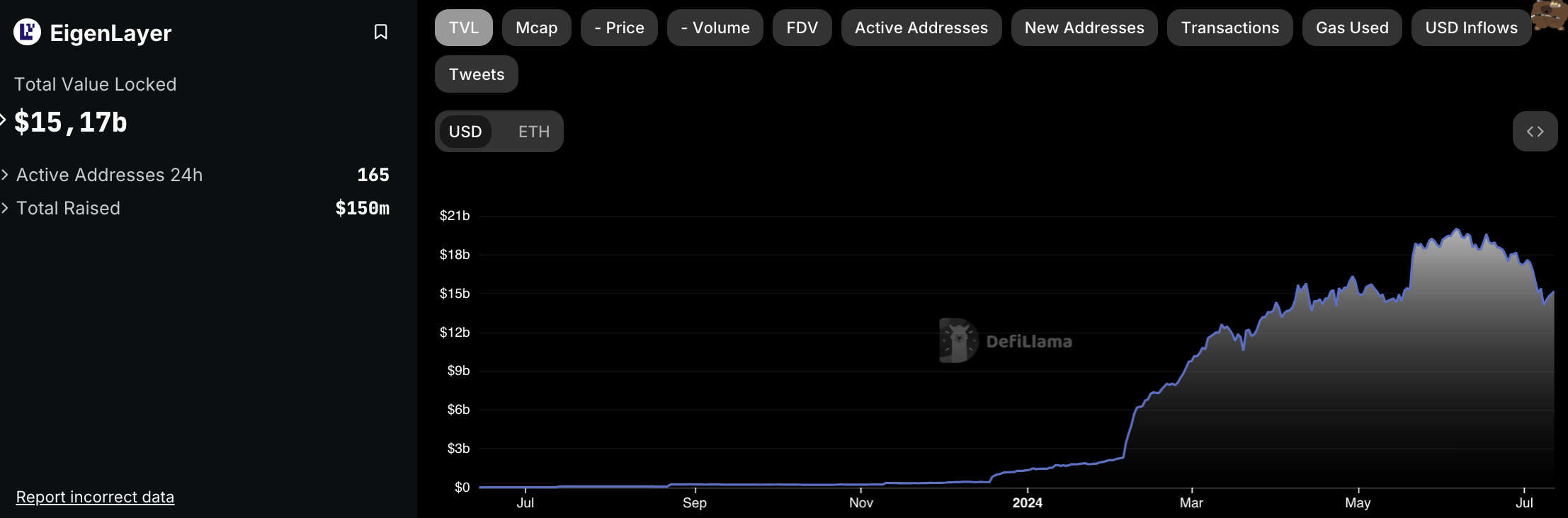Enable the Volume chart series
This screenshot has width=1568, height=518.
[715, 28]
